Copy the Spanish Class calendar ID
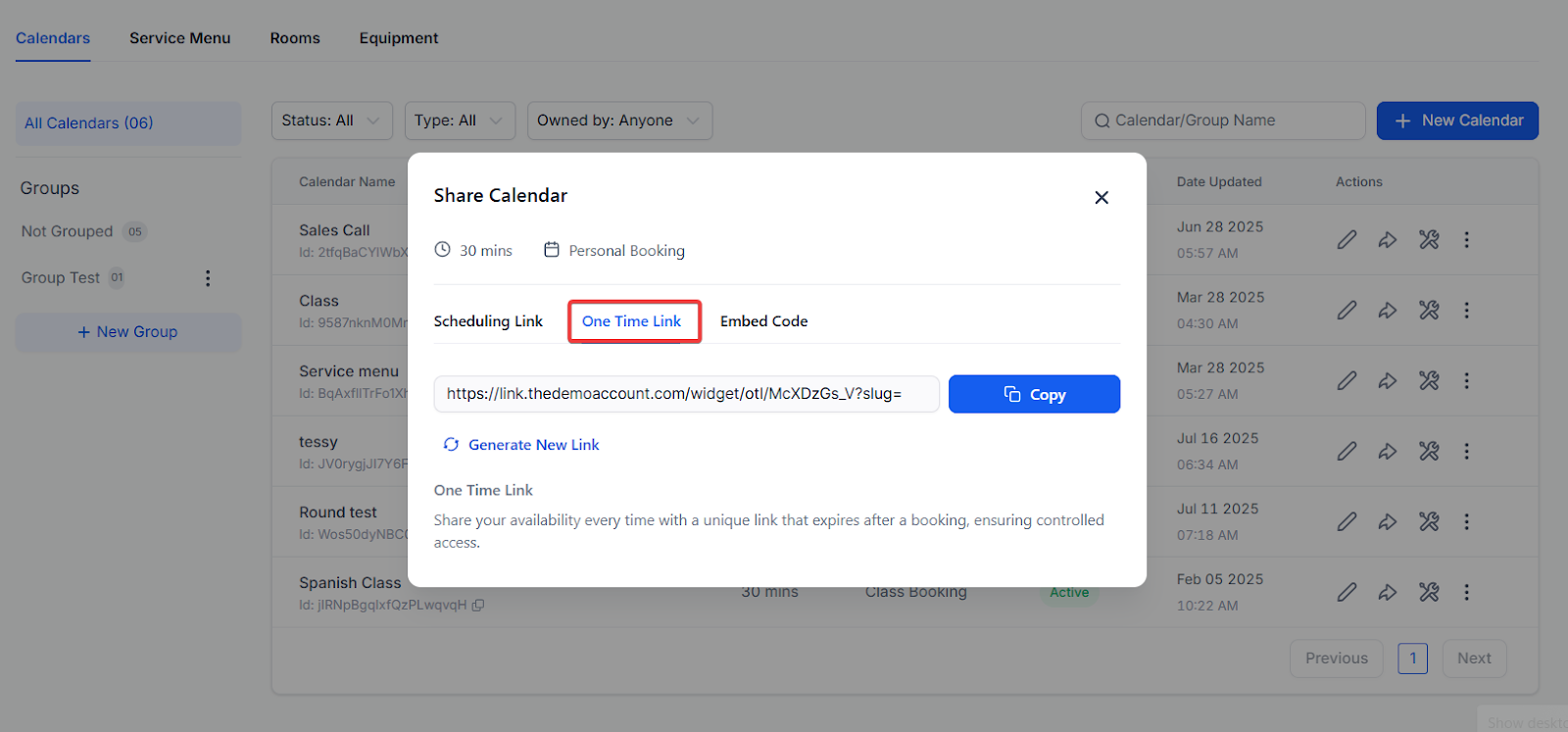Viewport: 1568px width, 732px height. pyautogui.click(x=478, y=606)
